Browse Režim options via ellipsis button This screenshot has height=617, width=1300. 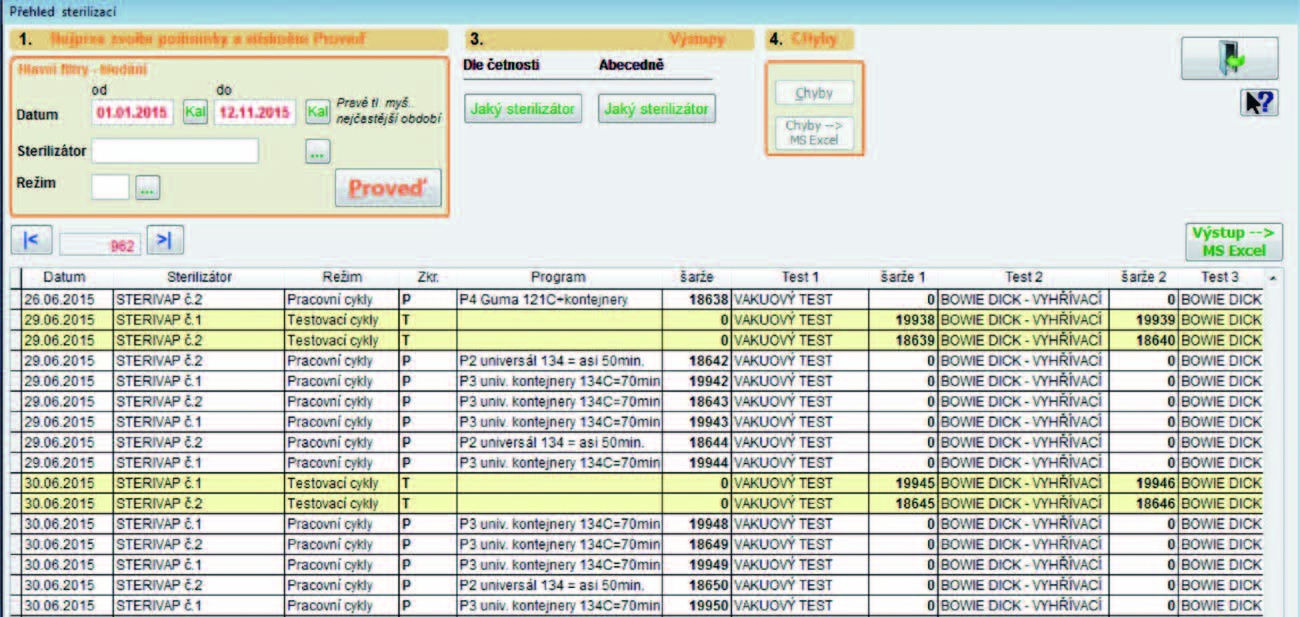(x=147, y=187)
